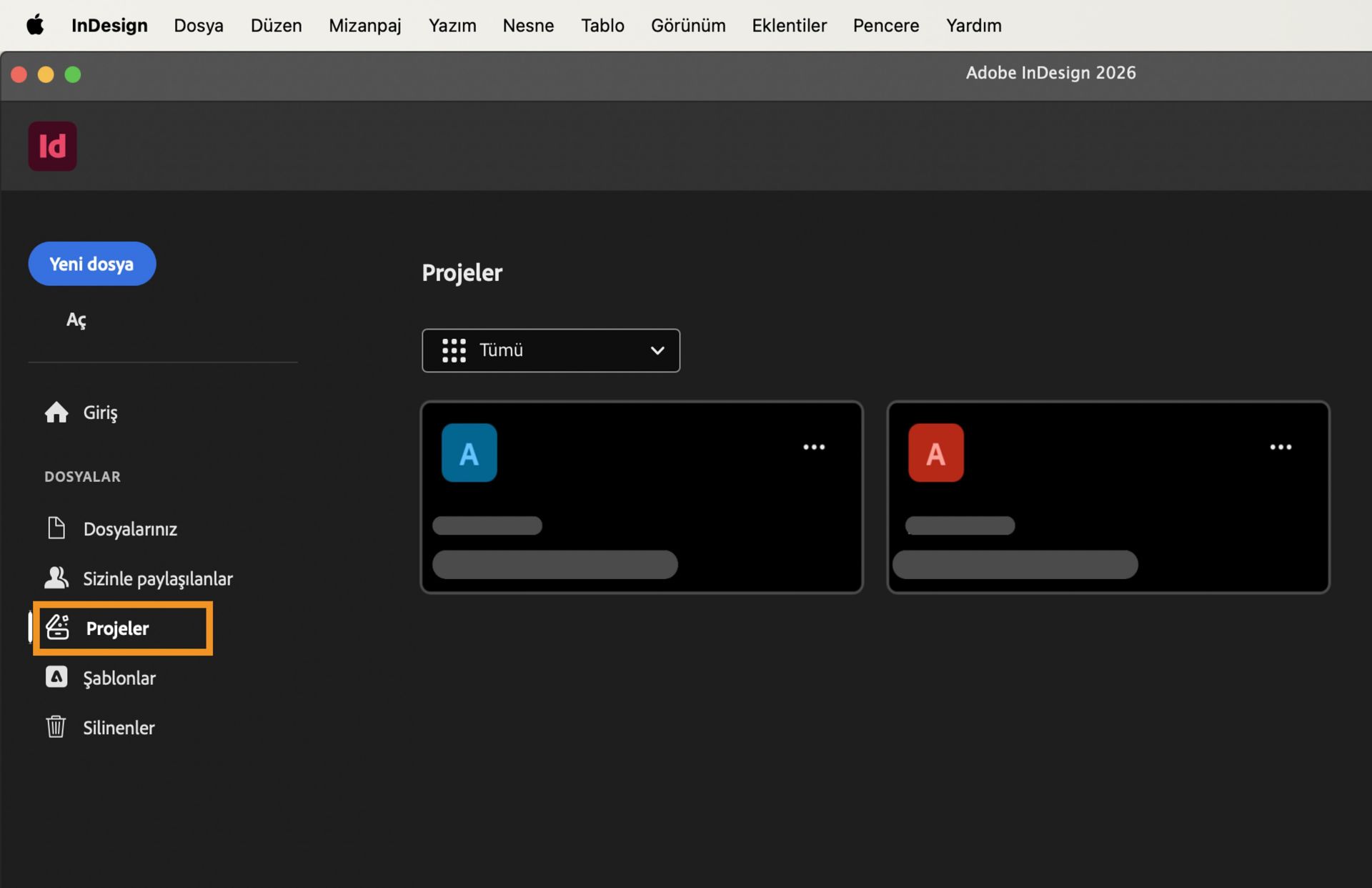This screenshot has width=1372, height=888.
Task: Click the Yeni dosya button
Action: [91, 263]
